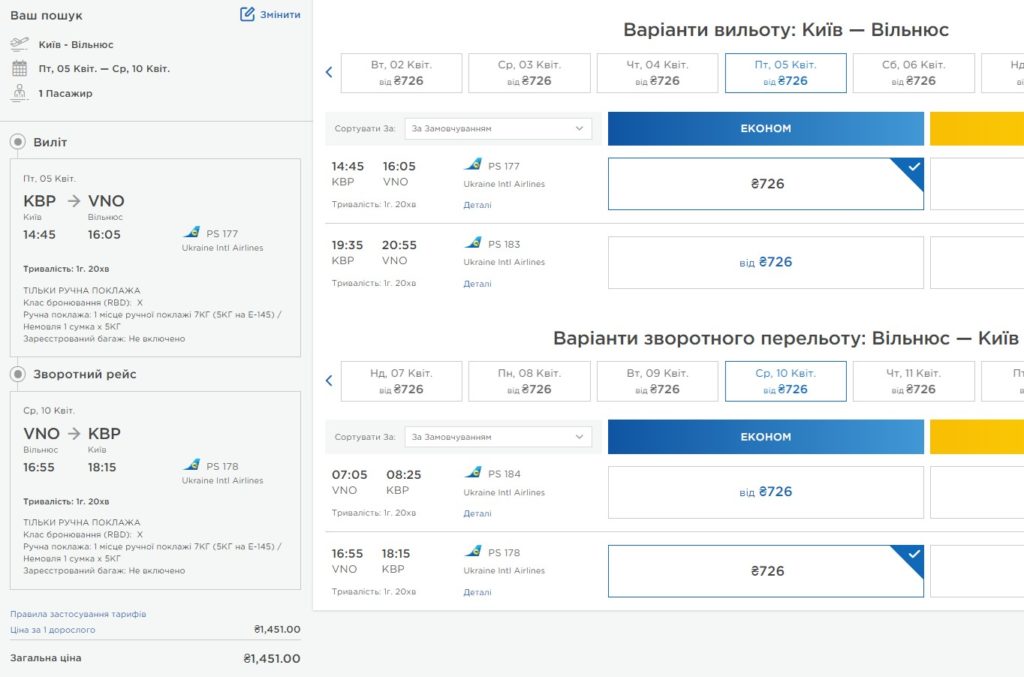Click the airline logo beside PS 183 flight
The image size is (1024, 677).
(473, 243)
